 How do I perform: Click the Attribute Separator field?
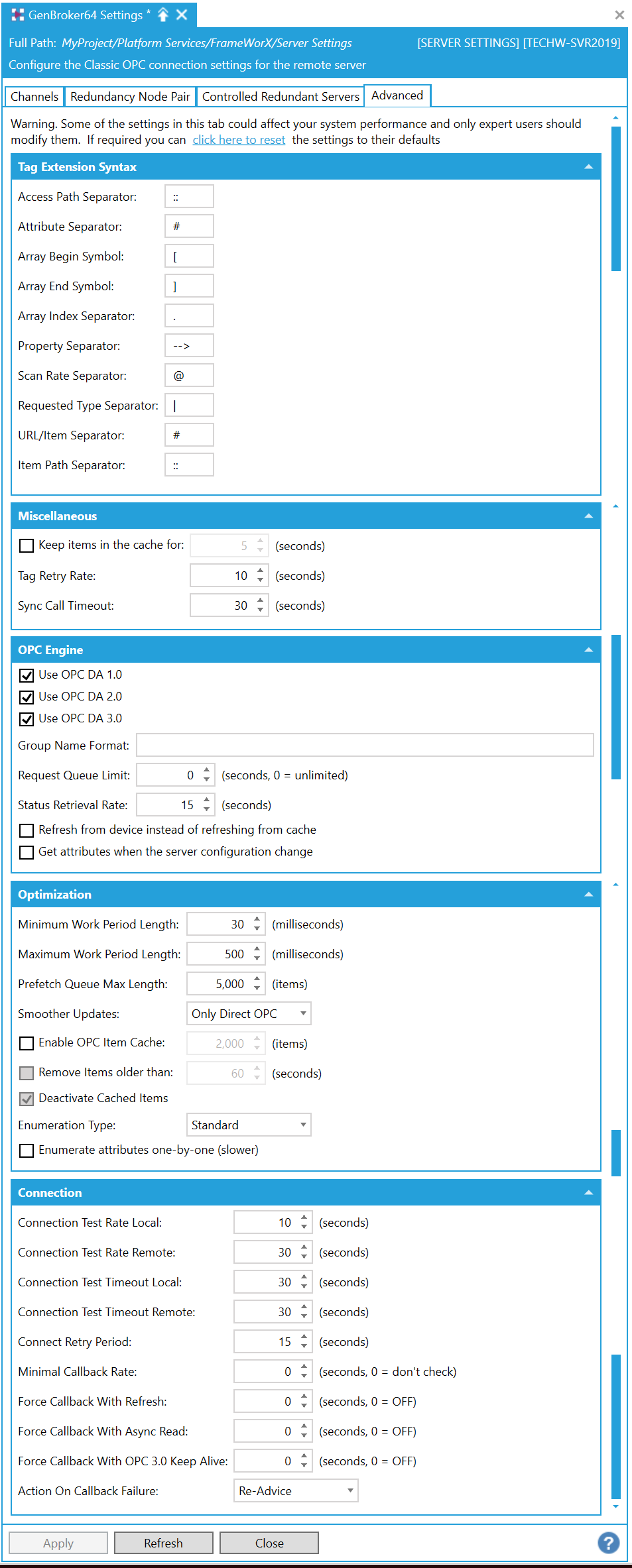pos(189,226)
